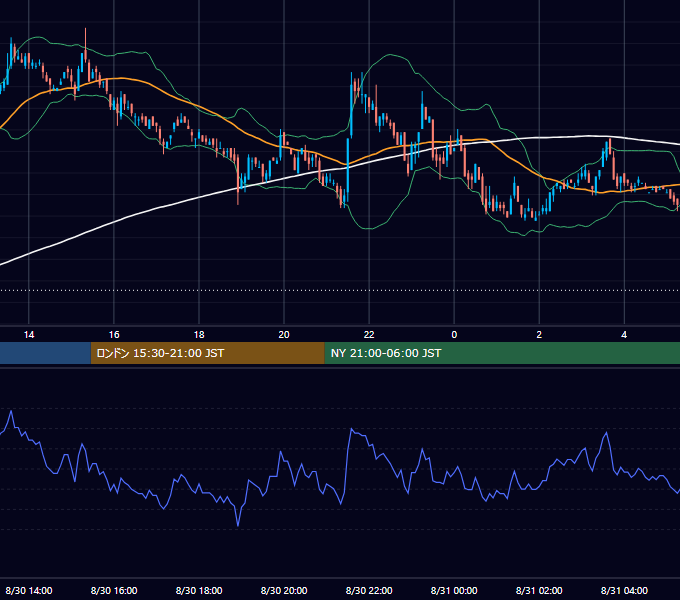The height and width of the screenshot is (600, 680).
Task: Click the 18 hour label on upper axis
Action: (x=199, y=335)
